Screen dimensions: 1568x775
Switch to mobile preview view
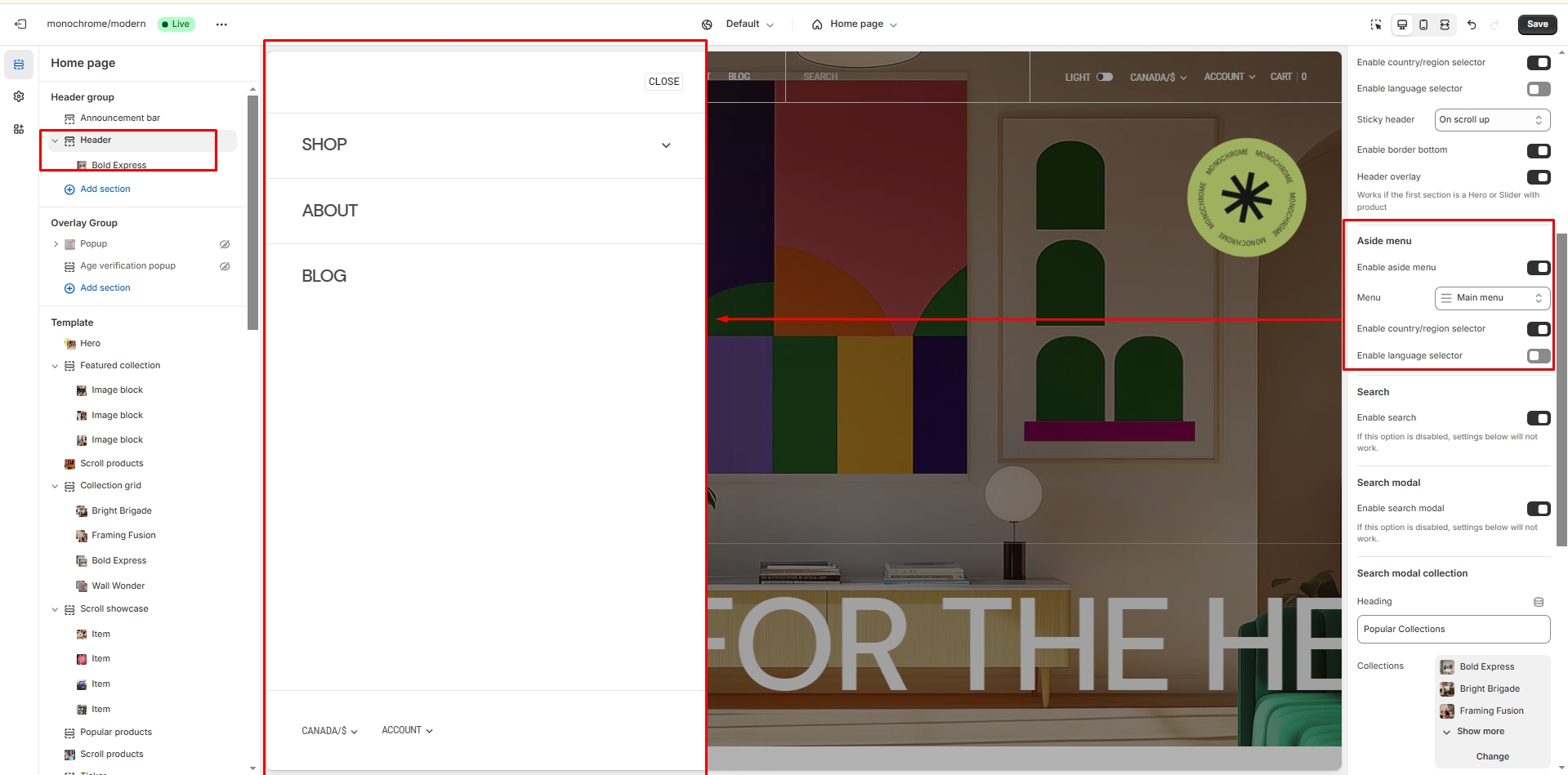tap(1423, 24)
